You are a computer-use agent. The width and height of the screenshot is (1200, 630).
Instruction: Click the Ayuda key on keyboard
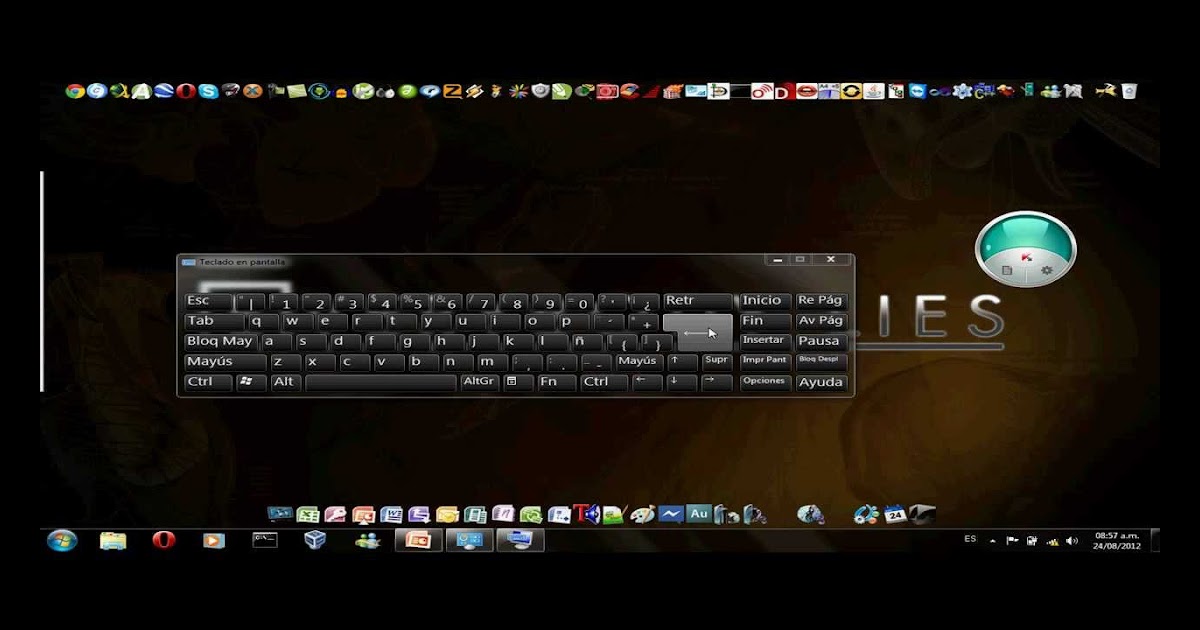(x=821, y=382)
